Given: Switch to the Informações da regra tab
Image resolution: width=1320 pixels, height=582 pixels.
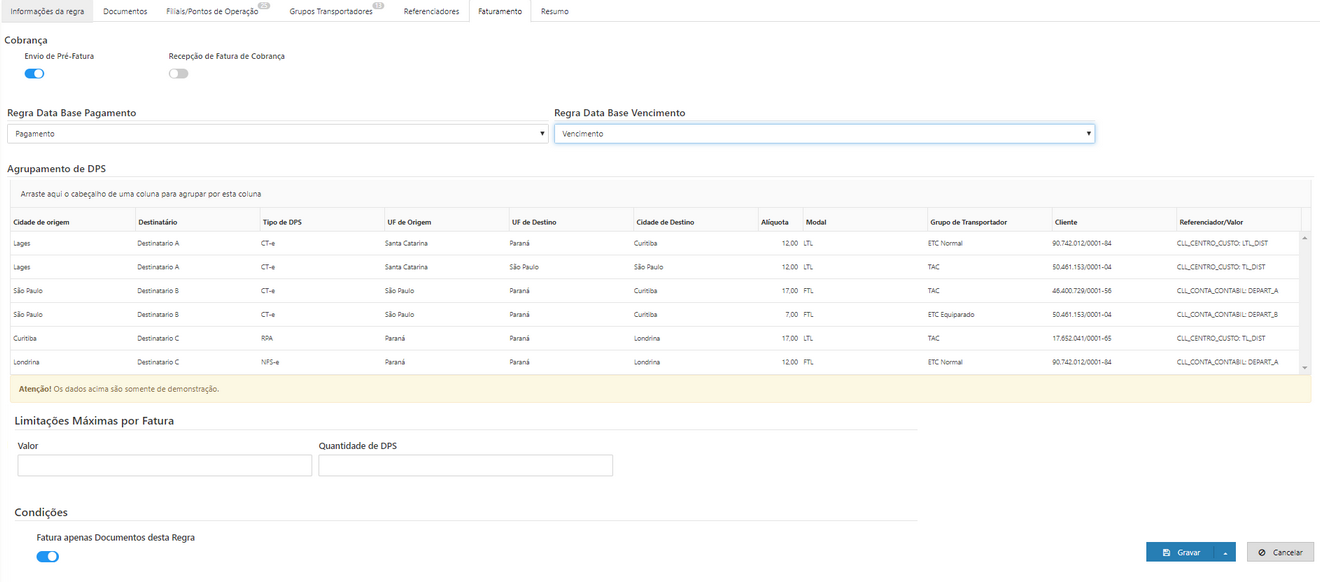Looking at the screenshot, I should click(x=47, y=11).
